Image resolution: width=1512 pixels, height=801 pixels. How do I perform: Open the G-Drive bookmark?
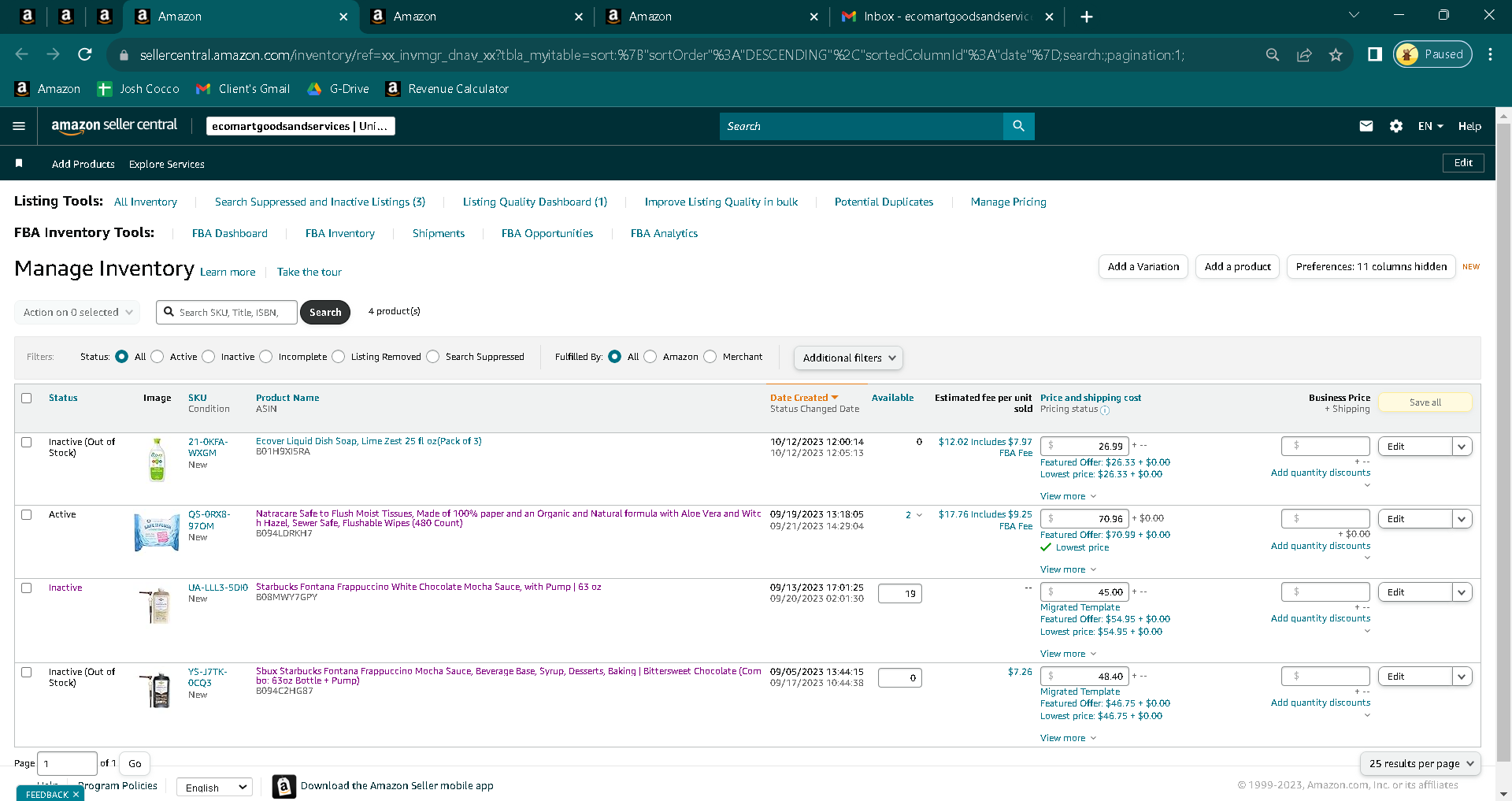coord(339,89)
